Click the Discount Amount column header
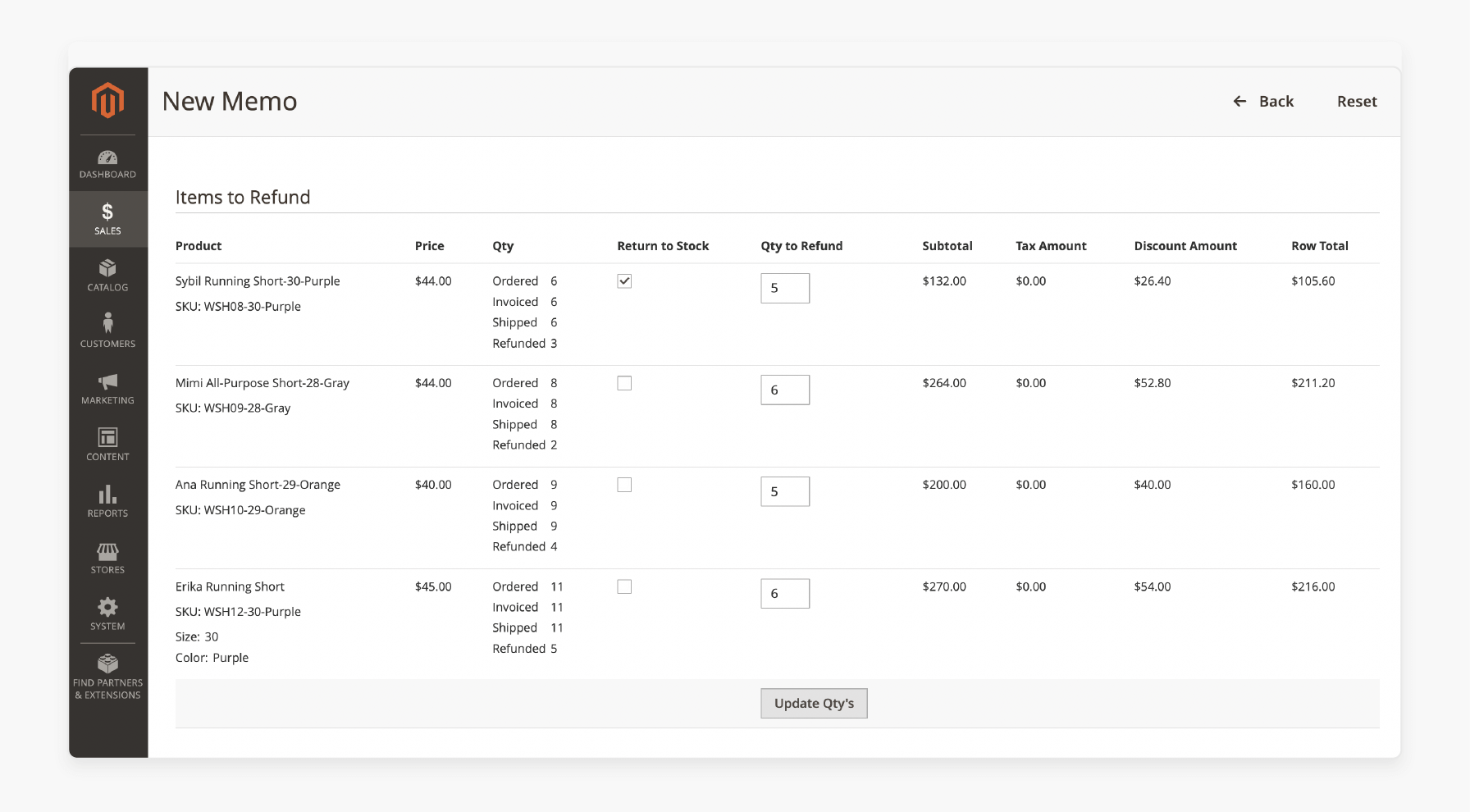Viewport: 1470px width, 812px height. [1185, 246]
